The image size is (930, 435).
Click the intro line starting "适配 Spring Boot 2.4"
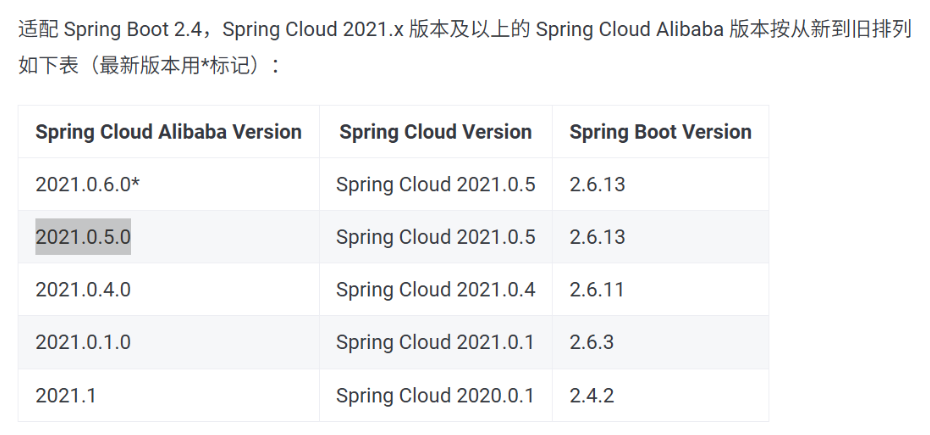click(x=464, y=30)
